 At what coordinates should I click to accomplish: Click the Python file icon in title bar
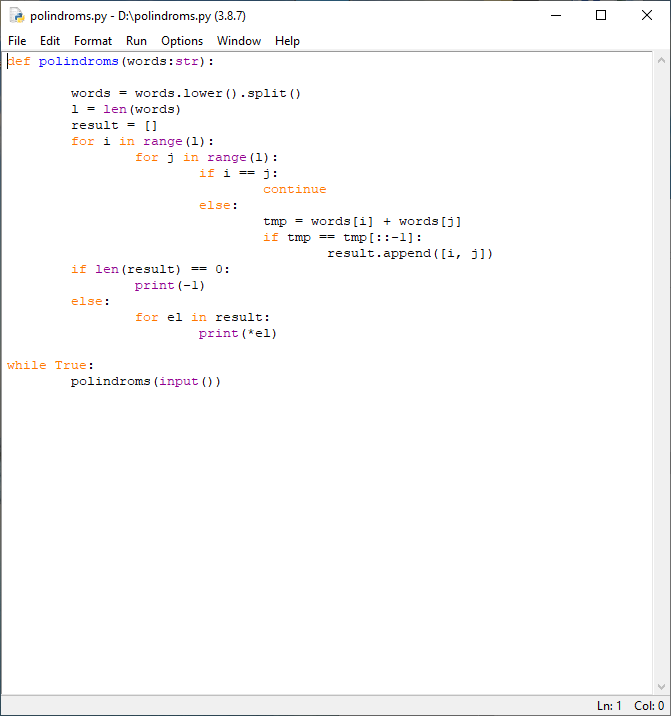click(17, 16)
